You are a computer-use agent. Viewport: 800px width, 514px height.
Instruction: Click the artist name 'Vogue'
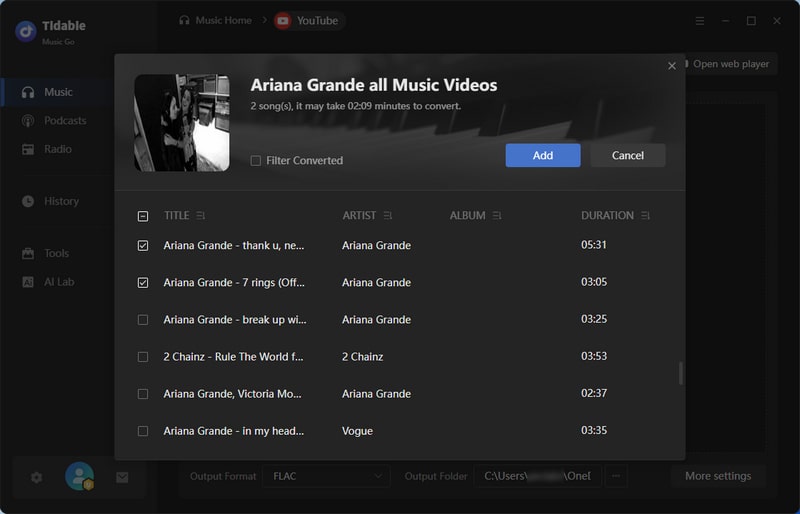pos(357,431)
